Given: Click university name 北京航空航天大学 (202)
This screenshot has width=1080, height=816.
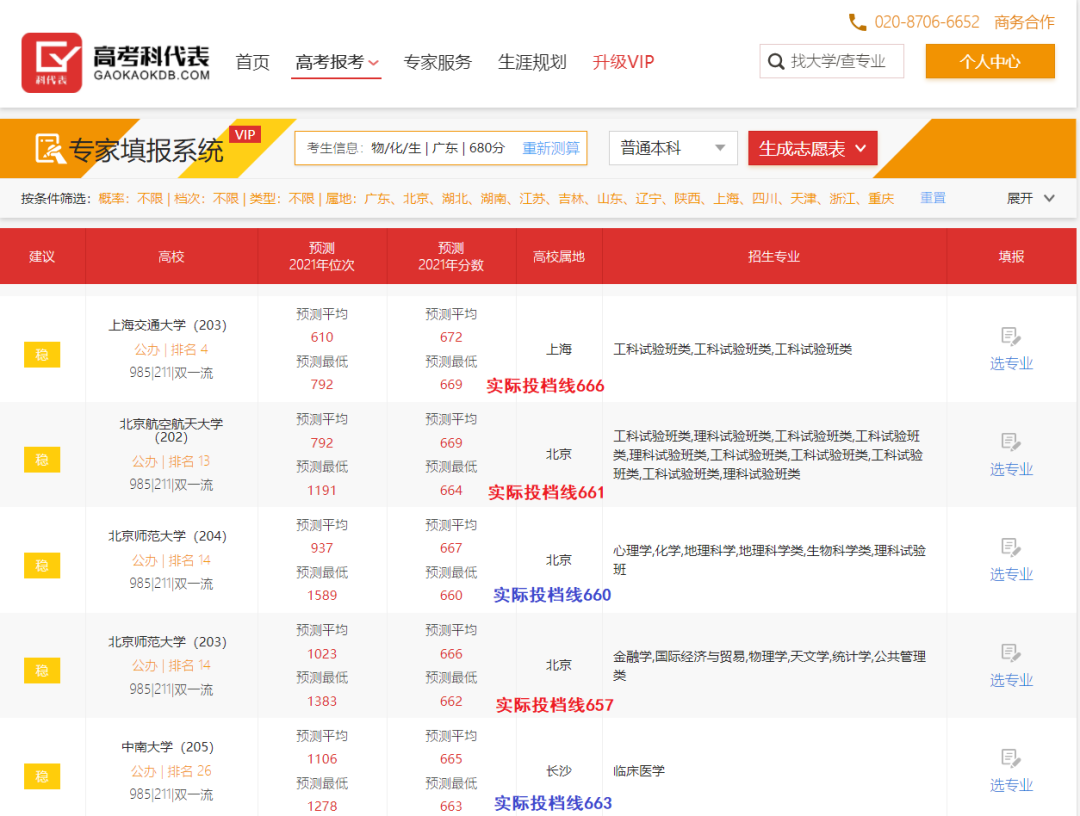Looking at the screenshot, I should [x=172, y=430].
